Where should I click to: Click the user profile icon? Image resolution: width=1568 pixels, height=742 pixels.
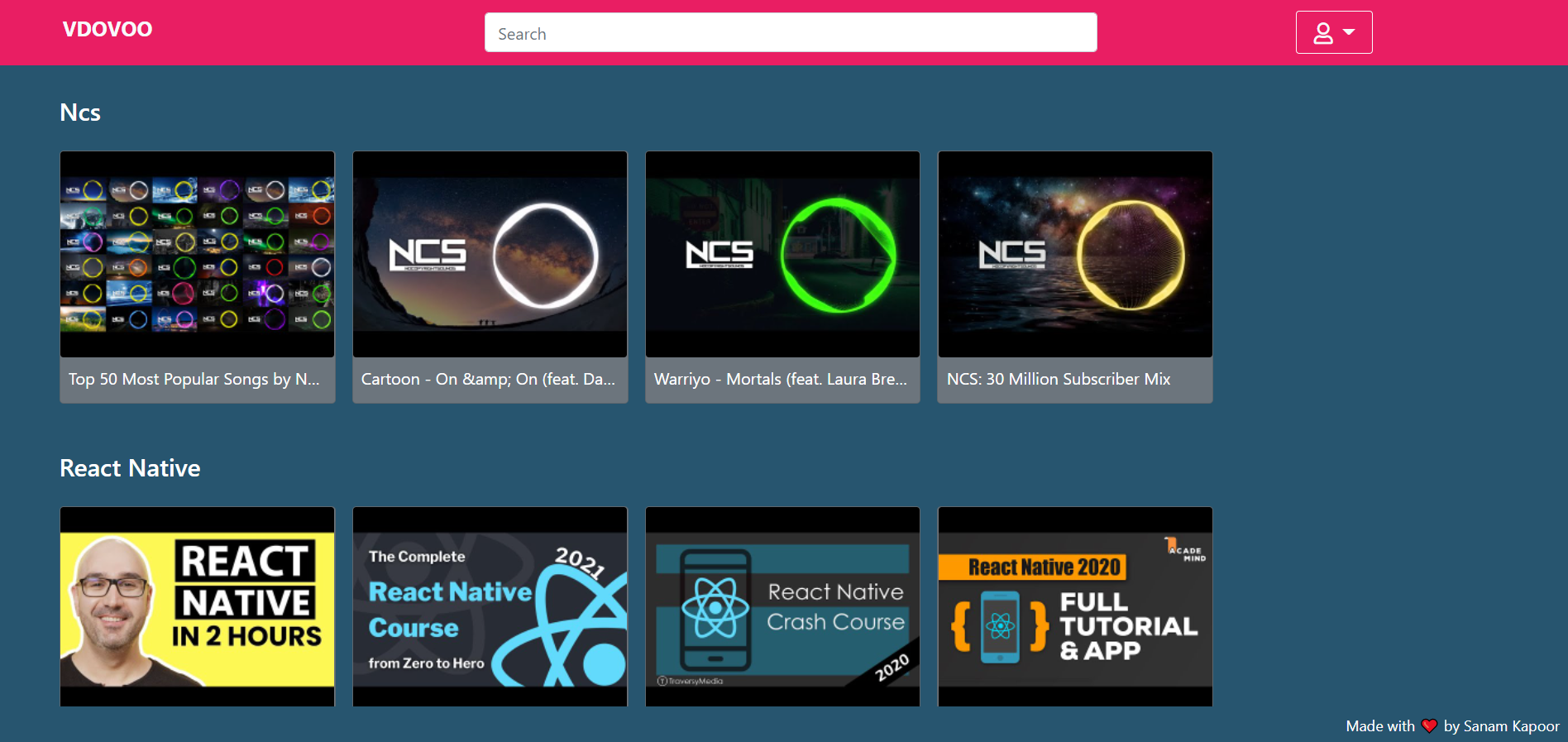(1323, 33)
